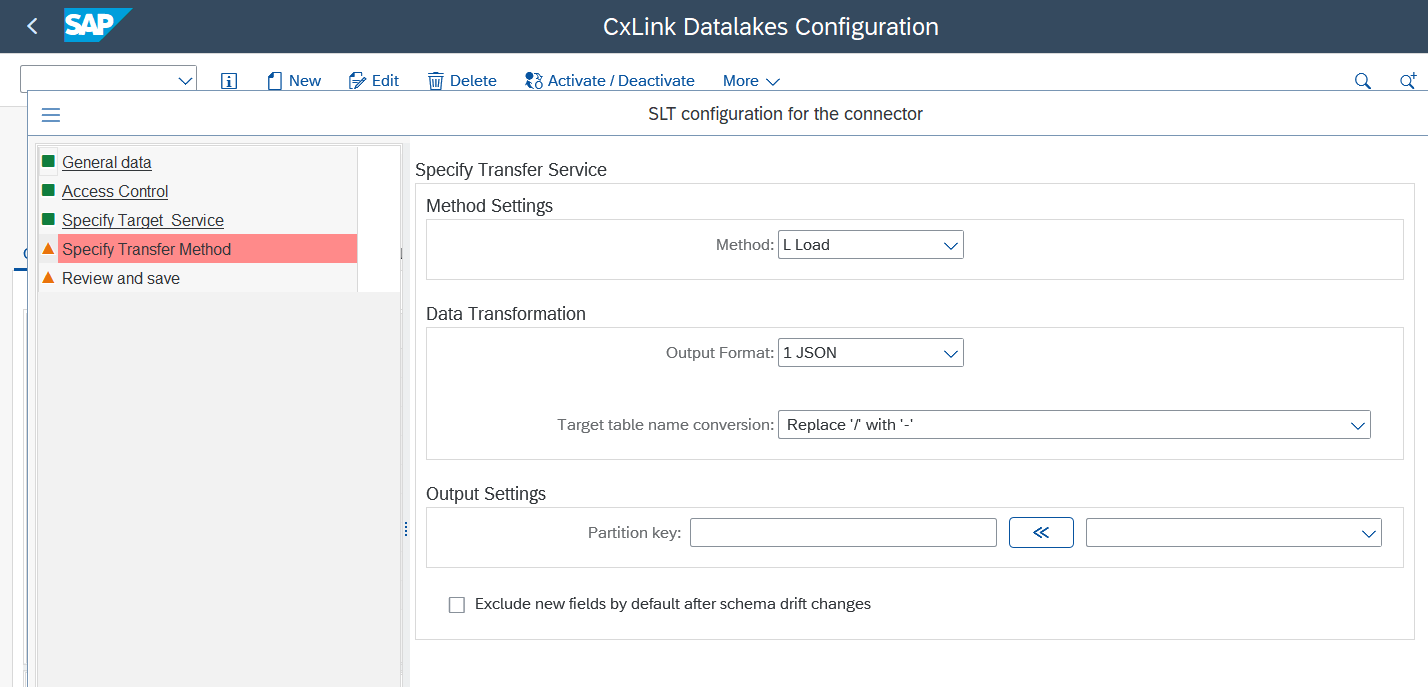Click the Specify Transfer Service heading
The image size is (1428, 687).
click(x=511, y=170)
